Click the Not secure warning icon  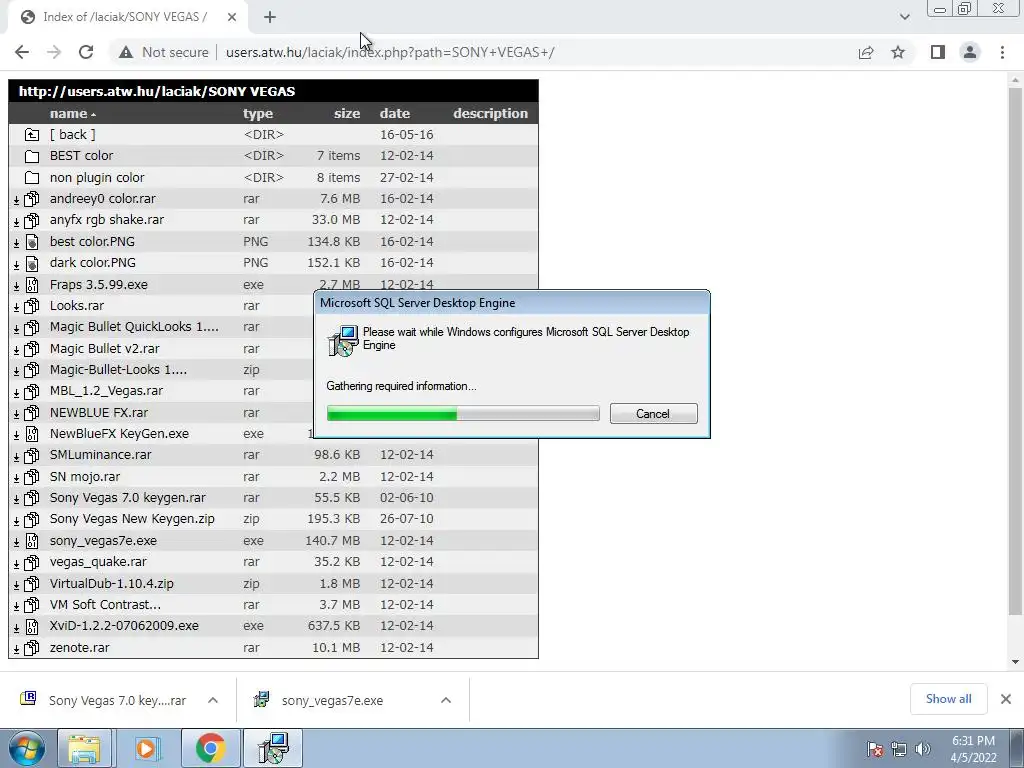click(x=125, y=52)
